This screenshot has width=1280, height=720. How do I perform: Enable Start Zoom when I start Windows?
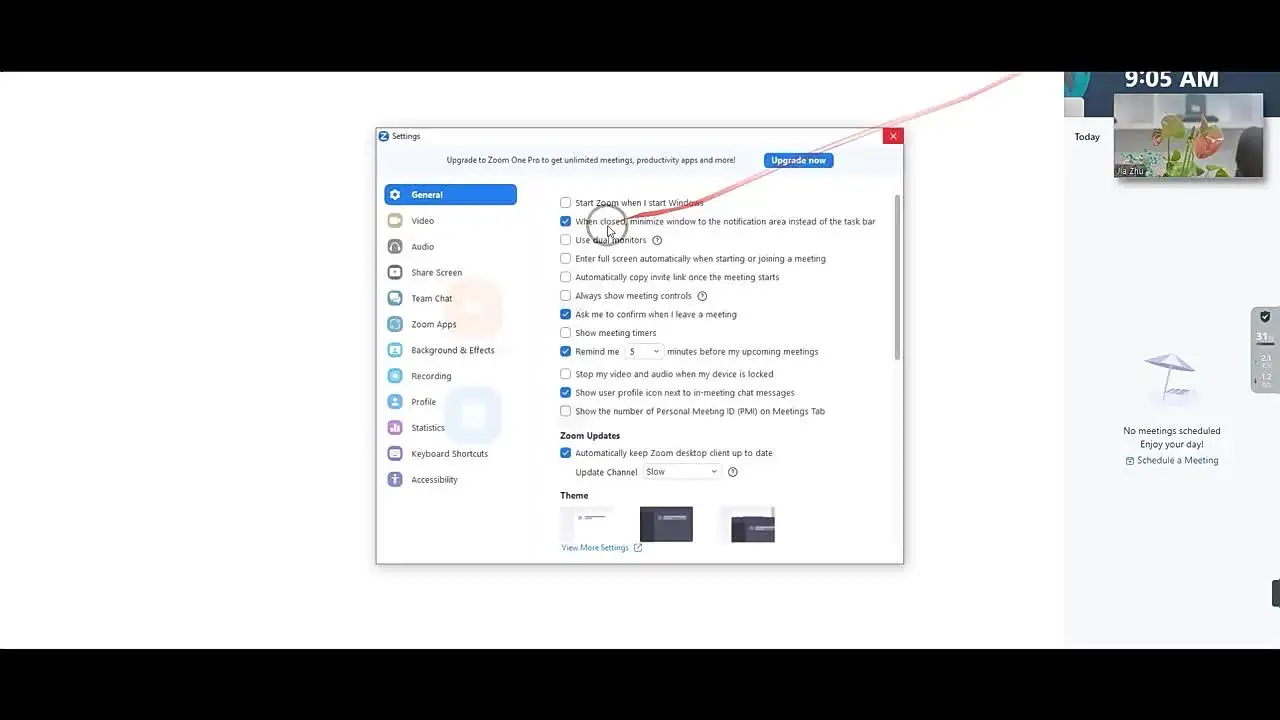pos(566,203)
